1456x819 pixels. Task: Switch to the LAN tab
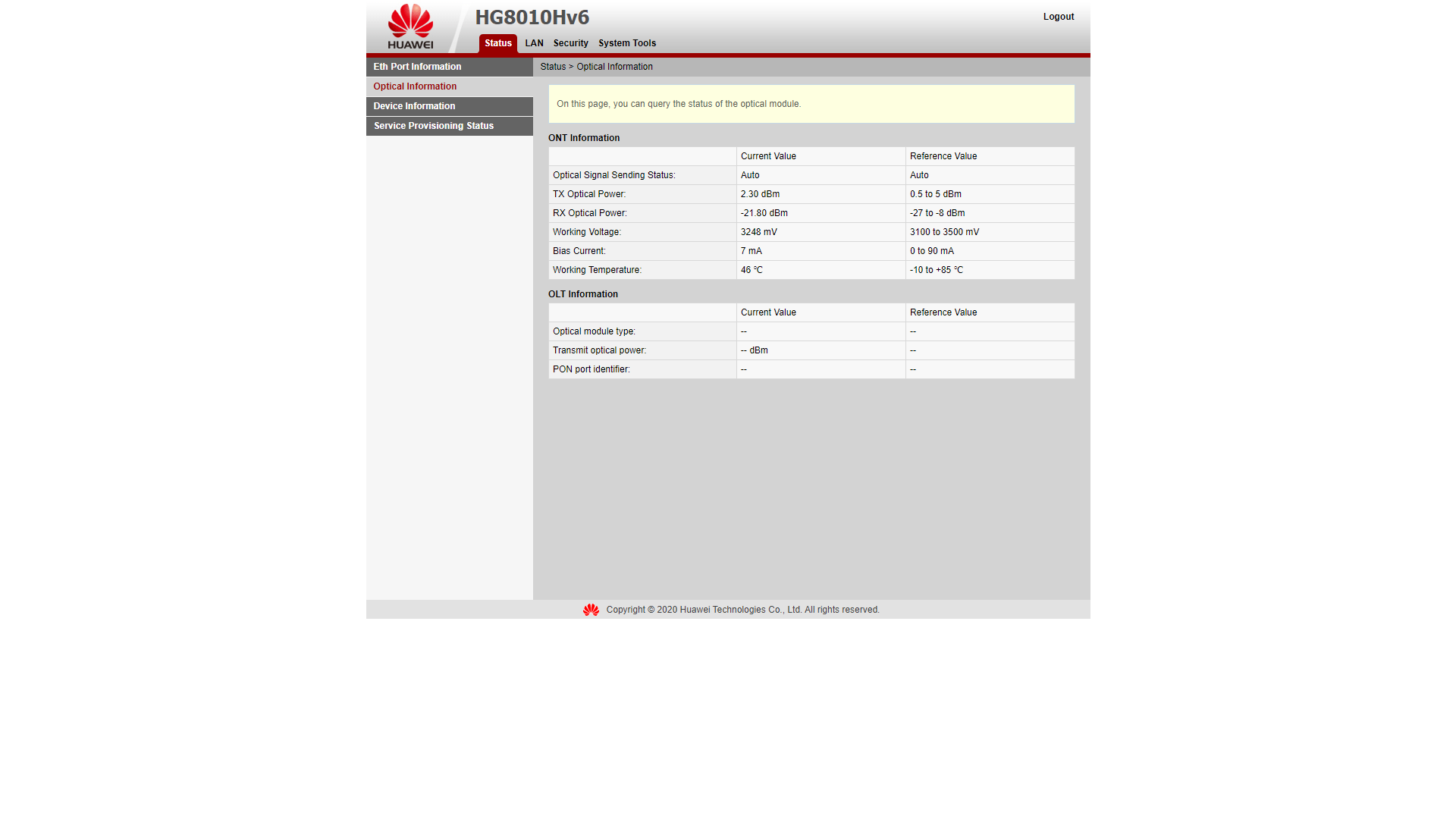[534, 43]
